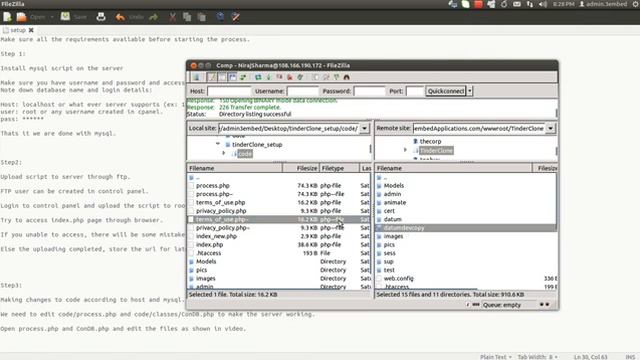The image size is (640, 360).
Task: Click the Save button in gedit toolbar
Action: coord(74,17)
